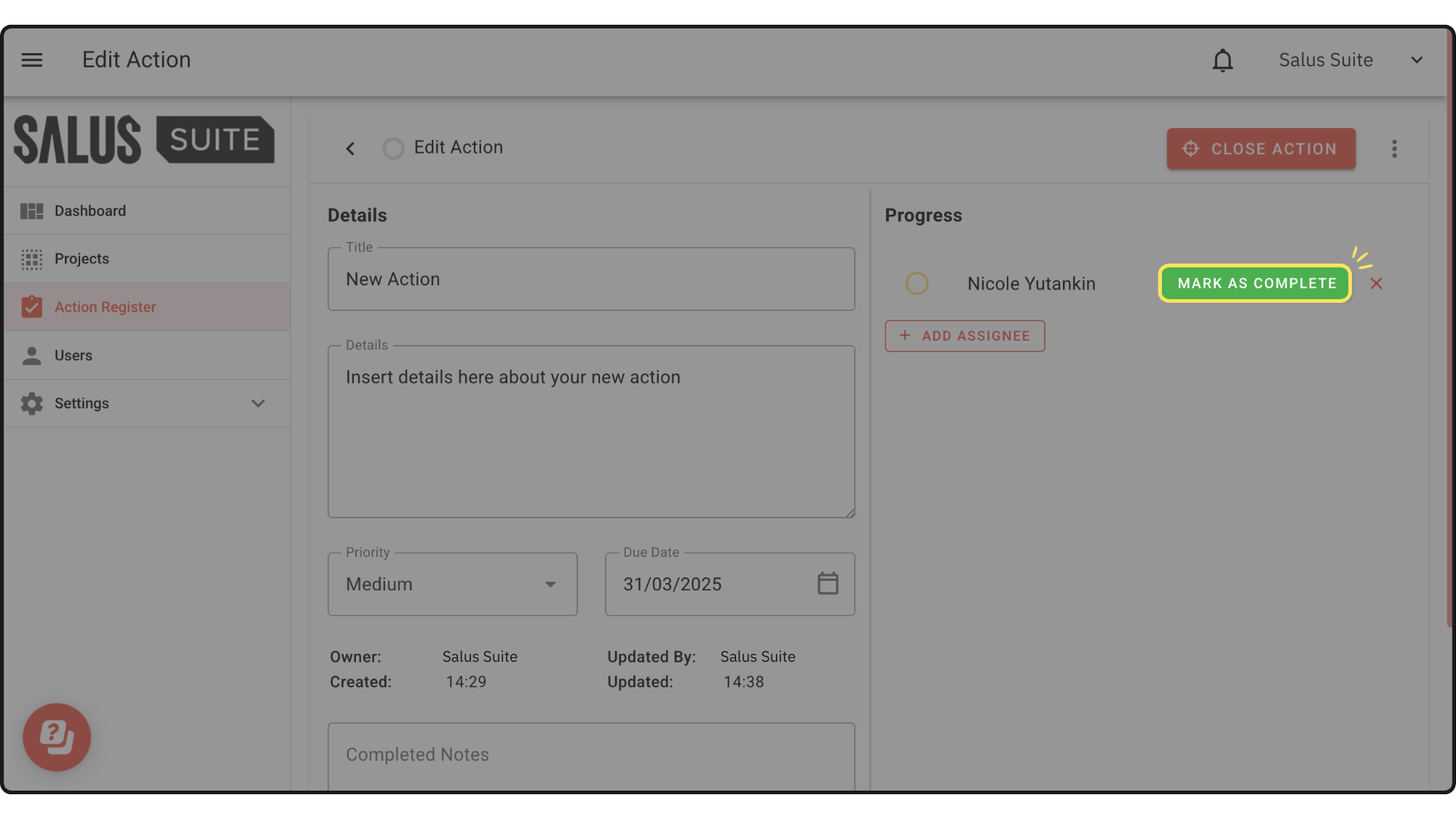This screenshot has height=819, width=1456.
Task: Open the hamburger navigation menu
Action: point(31,60)
